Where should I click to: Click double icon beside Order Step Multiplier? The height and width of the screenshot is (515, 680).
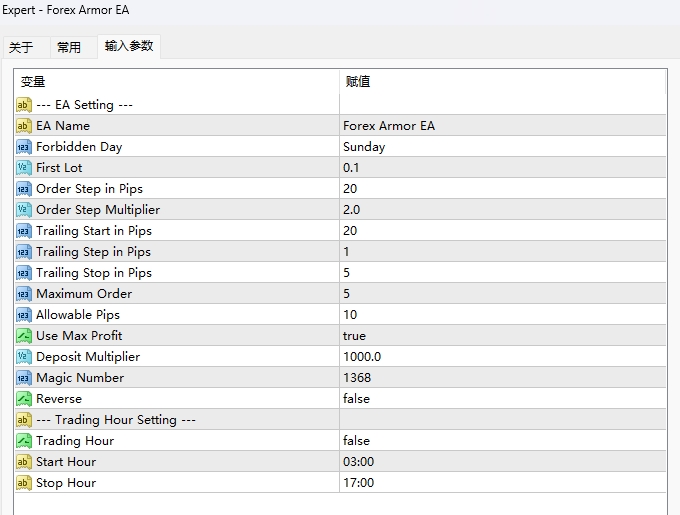coord(24,210)
